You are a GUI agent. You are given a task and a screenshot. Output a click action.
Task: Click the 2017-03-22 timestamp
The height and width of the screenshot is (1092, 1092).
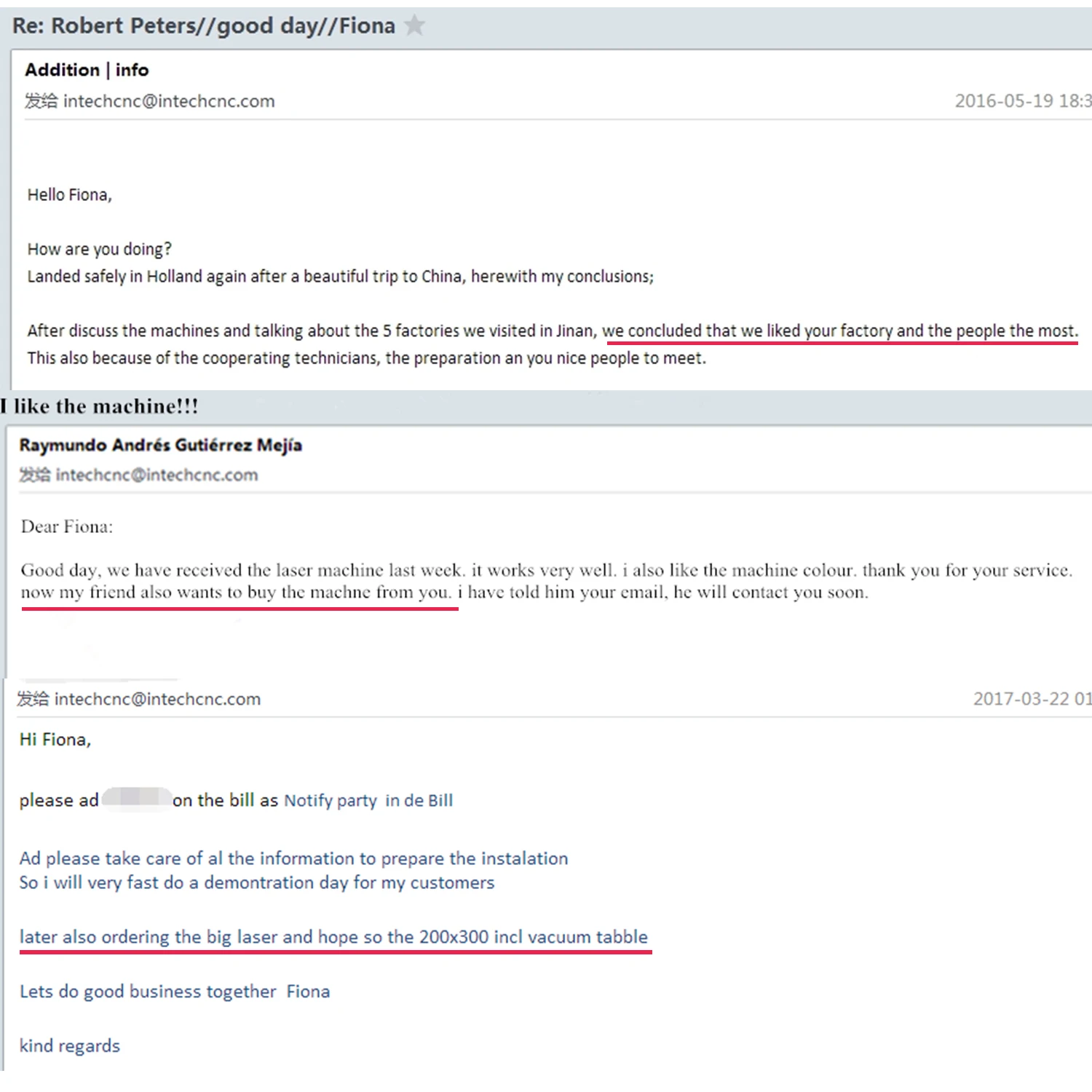pos(1031,700)
